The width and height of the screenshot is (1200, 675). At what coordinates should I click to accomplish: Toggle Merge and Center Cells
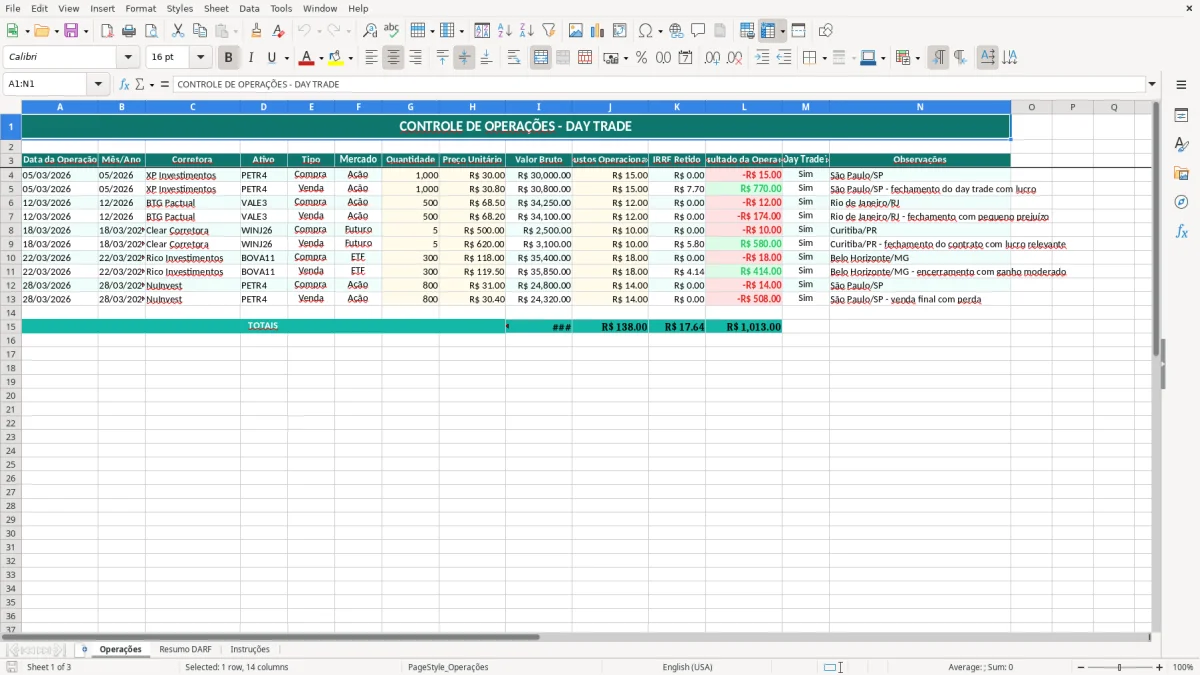click(541, 58)
